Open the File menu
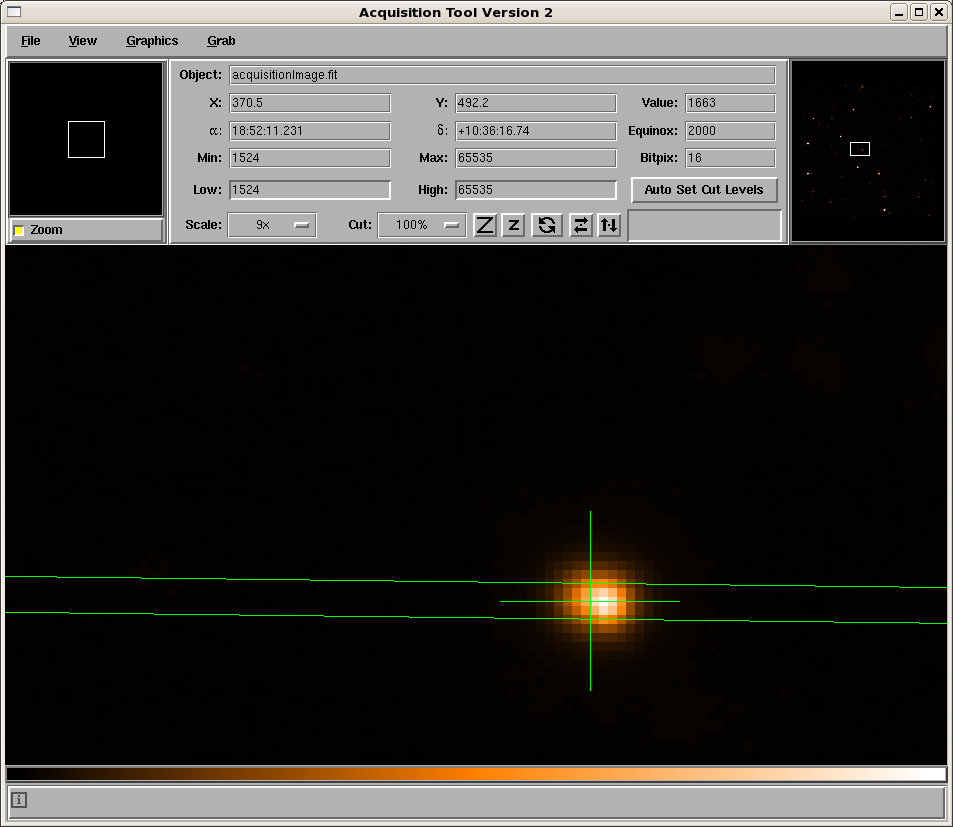The height and width of the screenshot is (827, 953). [31, 41]
